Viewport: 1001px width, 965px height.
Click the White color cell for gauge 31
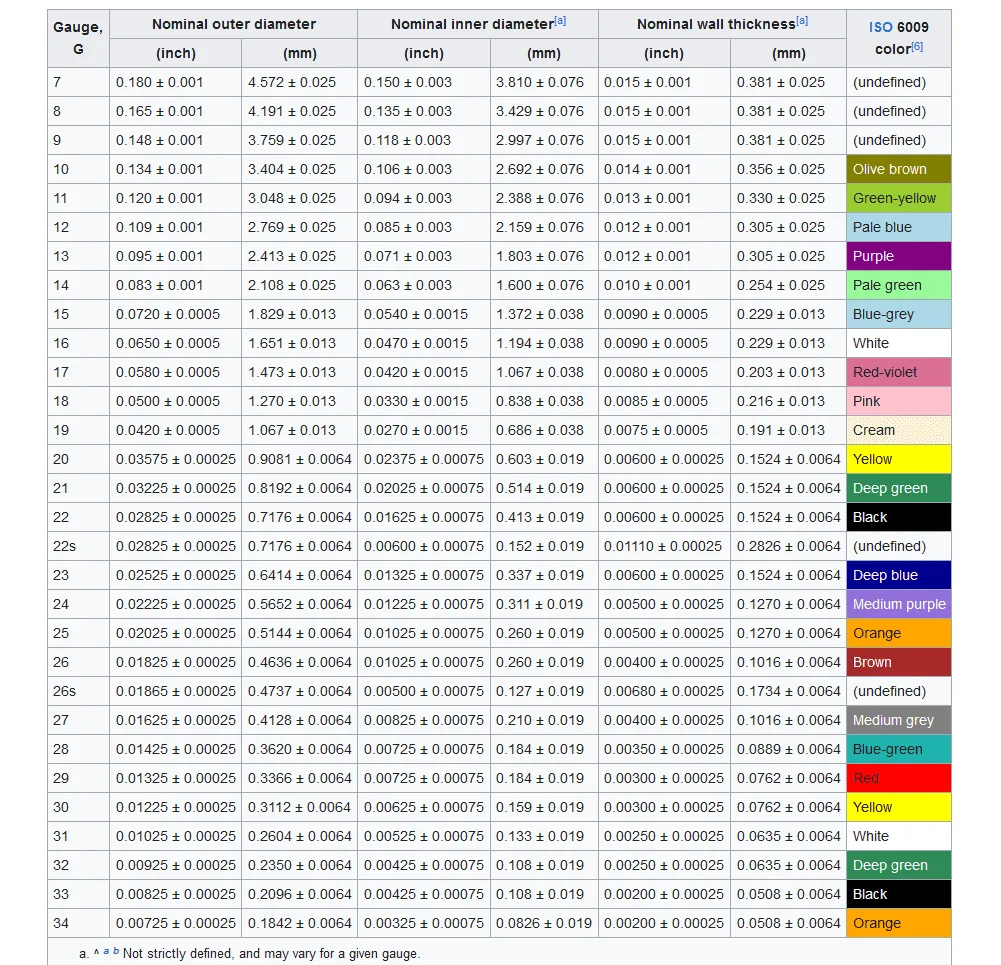pos(899,836)
